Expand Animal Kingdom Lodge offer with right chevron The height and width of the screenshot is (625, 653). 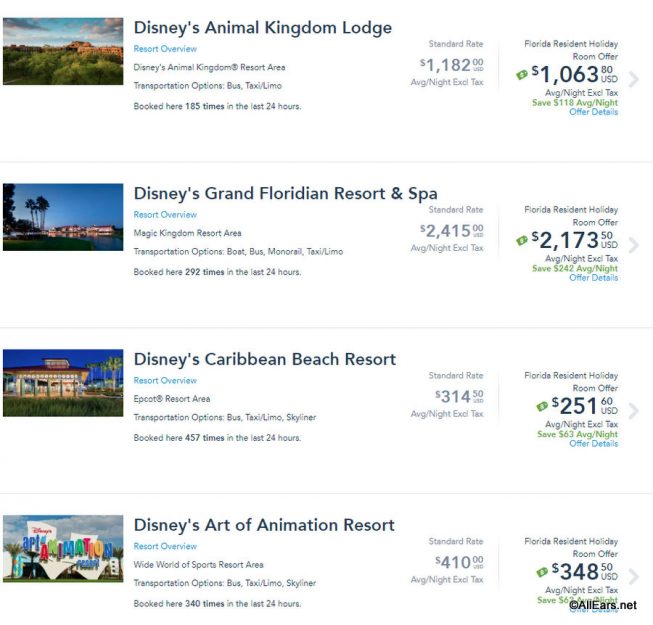pyautogui.click(x=633, y=79)
